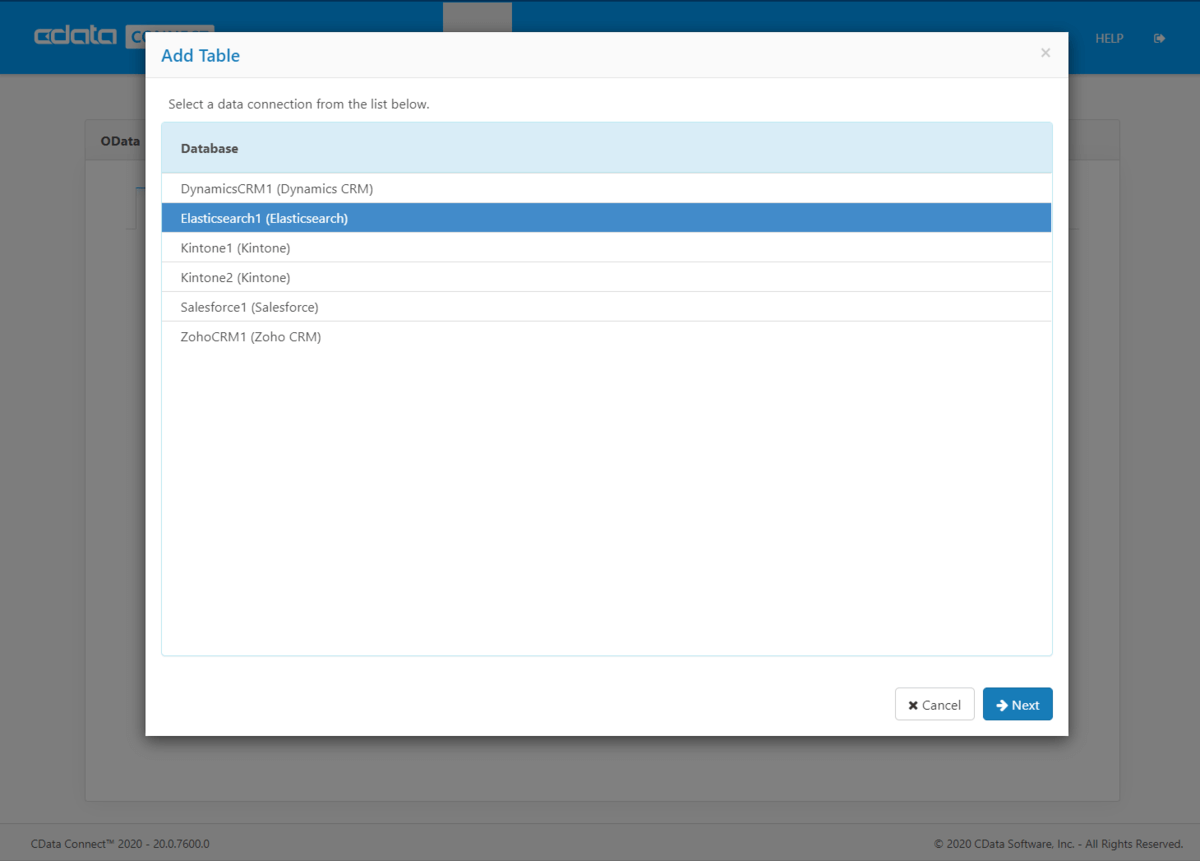
Task: Pick Salesforce1 (Salesforce) connection
Action: point(606,307)
